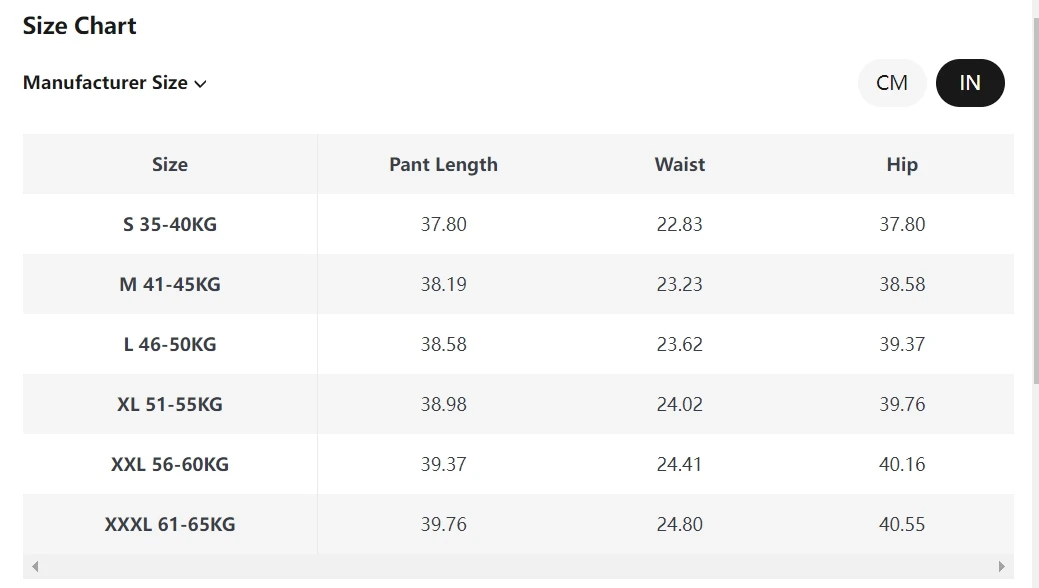The width and height of the screenshot is (1039, 588).
Task: Select the IN unit toggle
Action: click(x=970, y=83)
